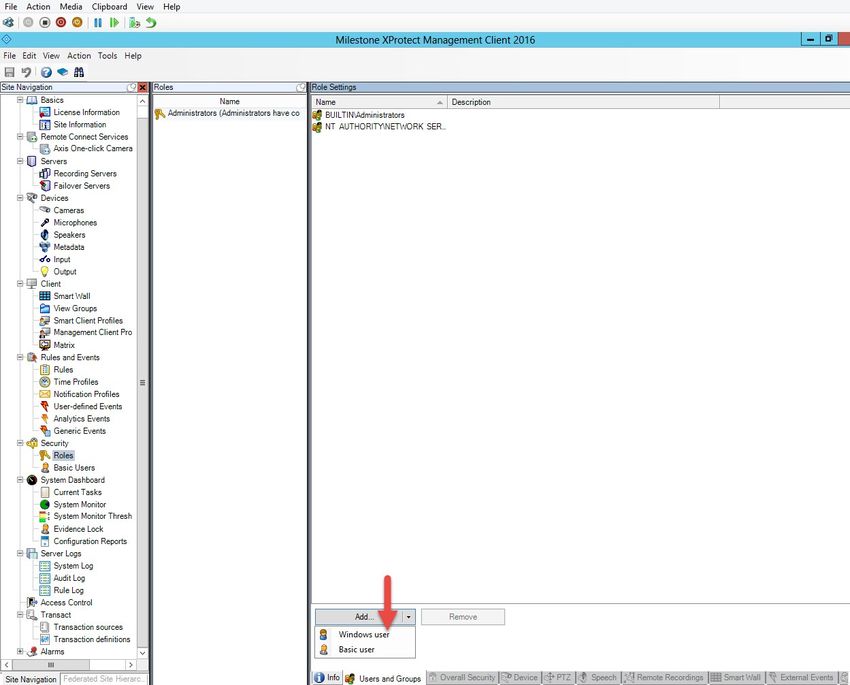This screenshot has width=850, height=685.
Task: Click the green Reset icon in VM toolbar
Action: click(x=114, y=23)
